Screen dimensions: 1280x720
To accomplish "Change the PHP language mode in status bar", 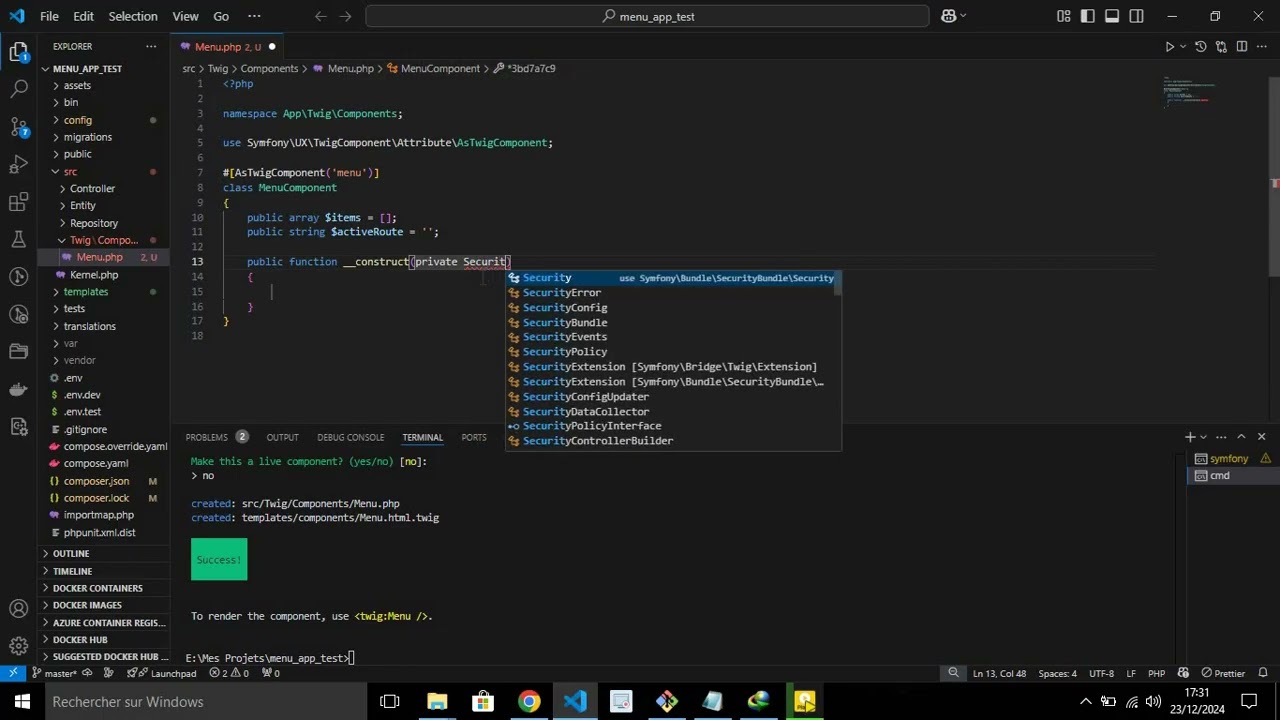I will pyautogui.click(x=1156, y=673).
